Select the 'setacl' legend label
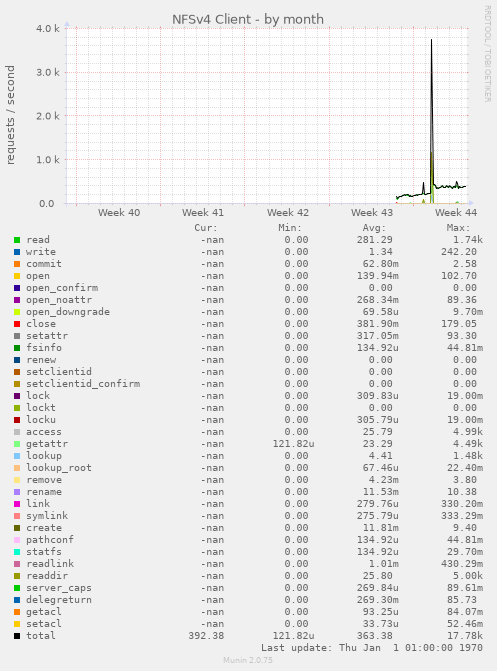Image resolution: width=497 pixels, height=671 pixels. pyautogui.click(x=44, y=624)
